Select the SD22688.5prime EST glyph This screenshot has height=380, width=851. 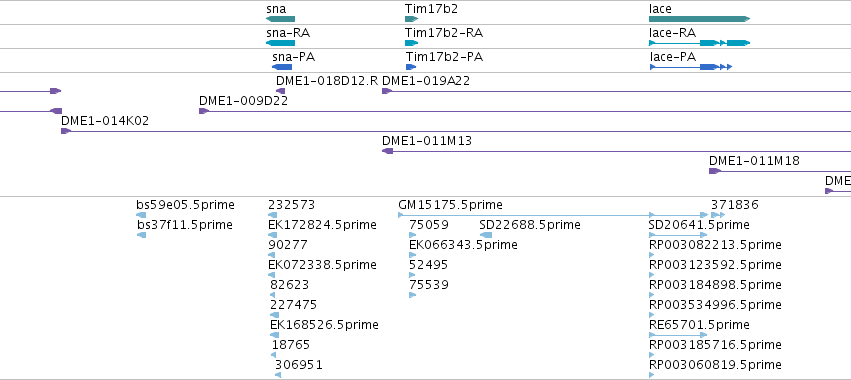(486, 235)
